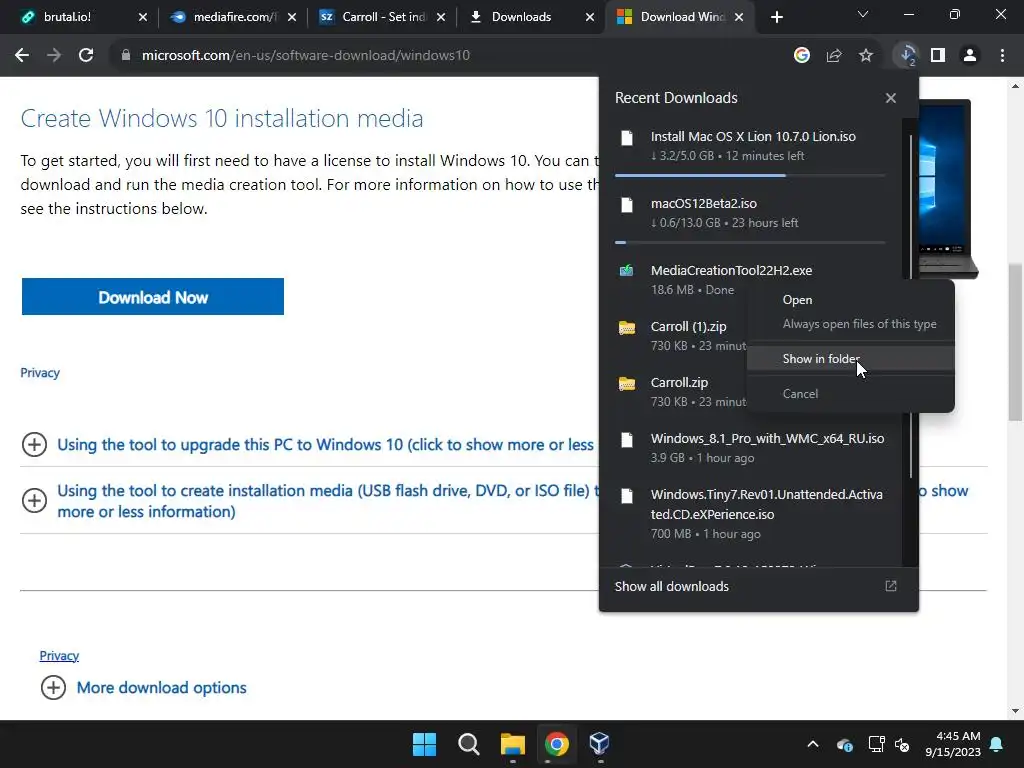Select Install Mac OS X Lion 10.7.0 Lion.iso
Screen dimensions: 1024x768
pos(753,136)
